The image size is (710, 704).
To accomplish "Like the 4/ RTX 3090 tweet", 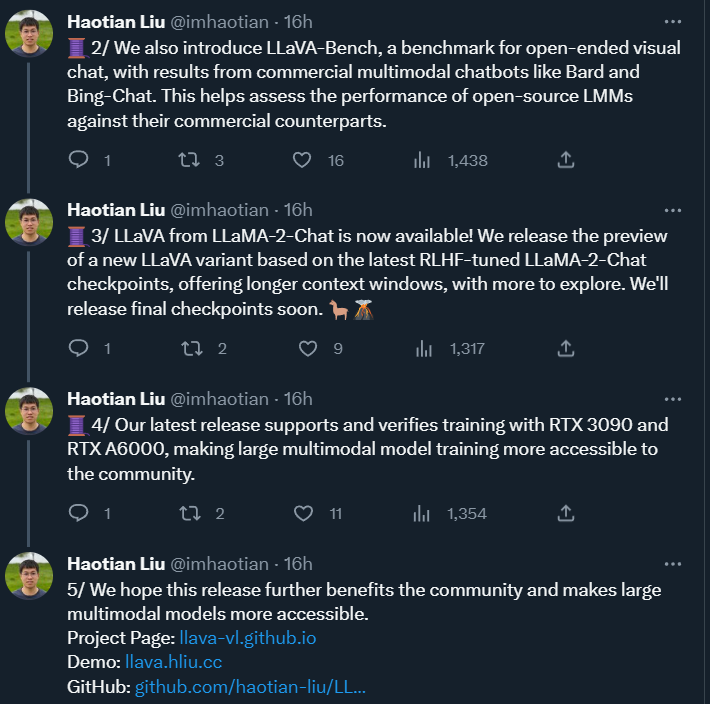I will 303,513.
